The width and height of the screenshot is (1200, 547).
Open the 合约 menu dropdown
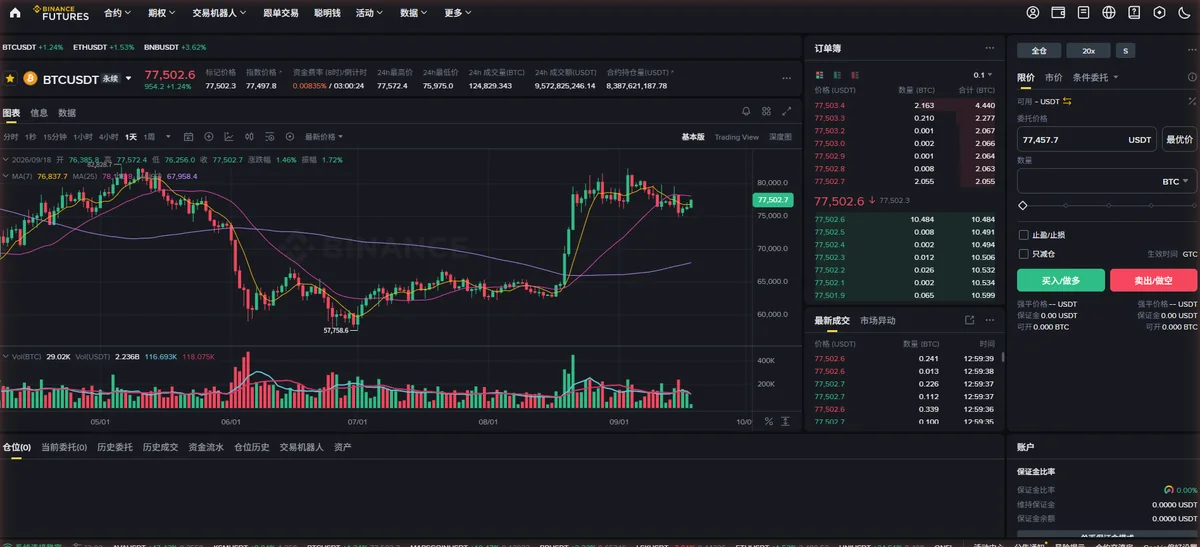tap(116, 13)
